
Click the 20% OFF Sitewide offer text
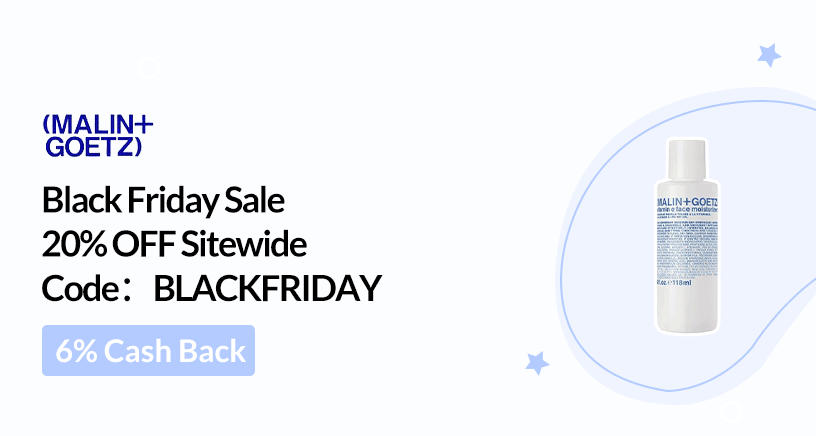click(174, 244)
